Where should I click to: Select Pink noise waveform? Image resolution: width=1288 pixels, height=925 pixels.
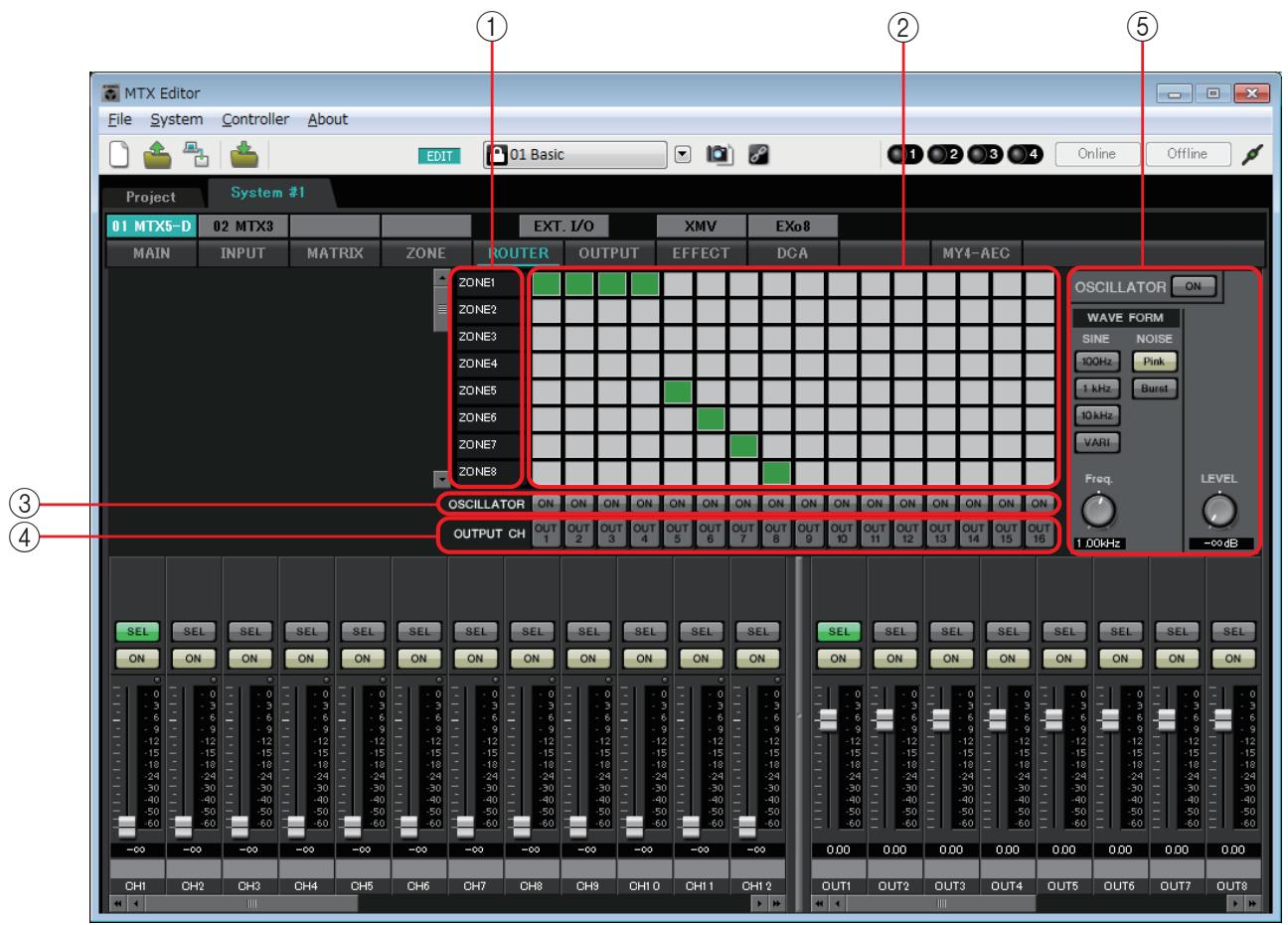(1154, 363)
